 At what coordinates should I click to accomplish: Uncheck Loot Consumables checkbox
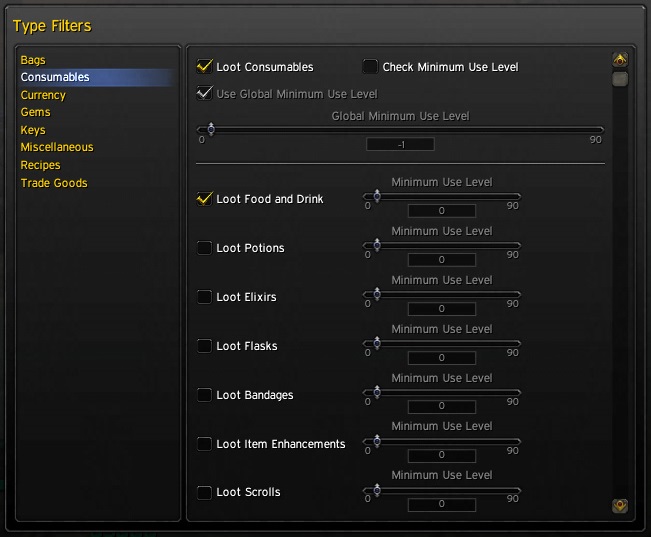[x=204, y=66]
